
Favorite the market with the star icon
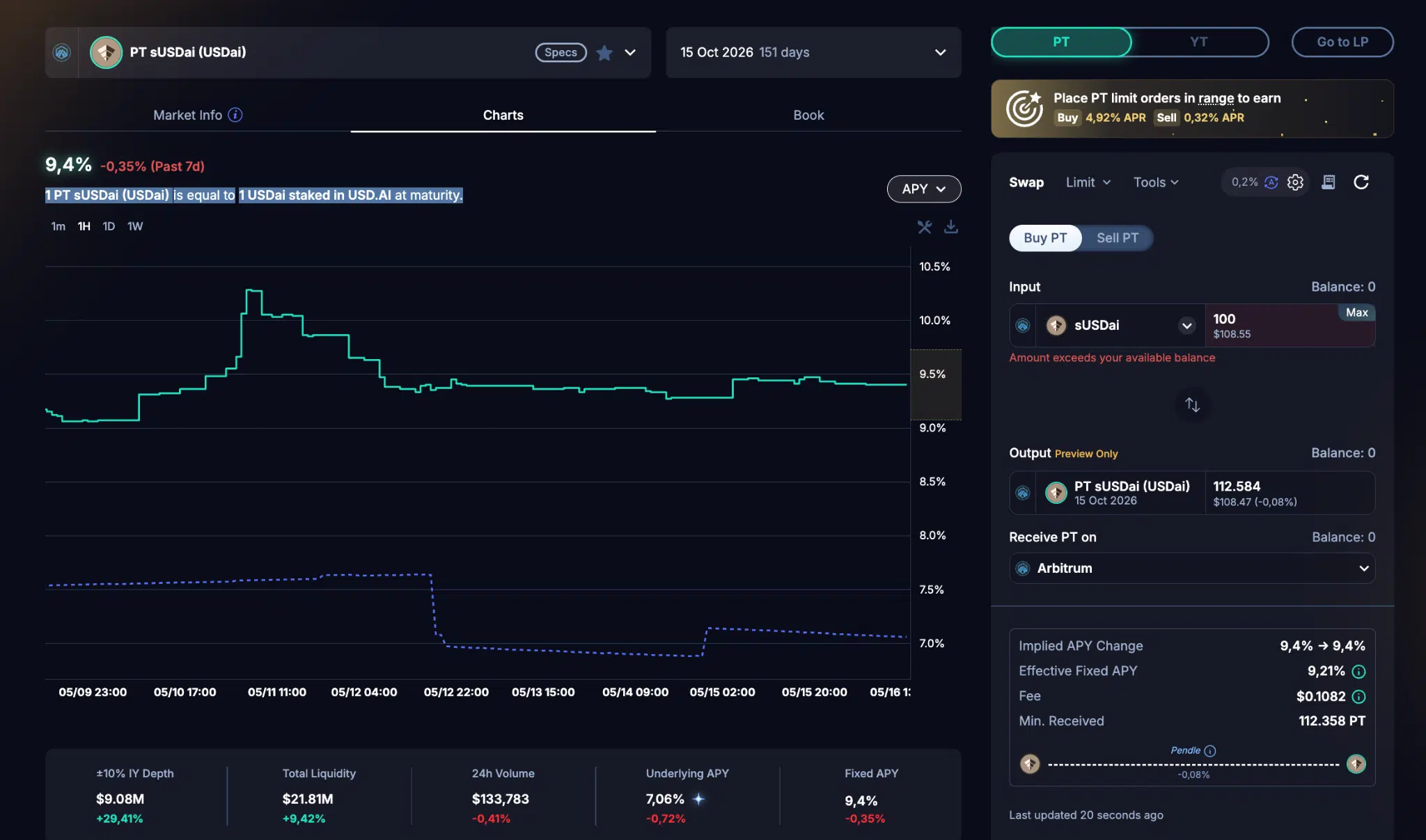click(604, 53)
